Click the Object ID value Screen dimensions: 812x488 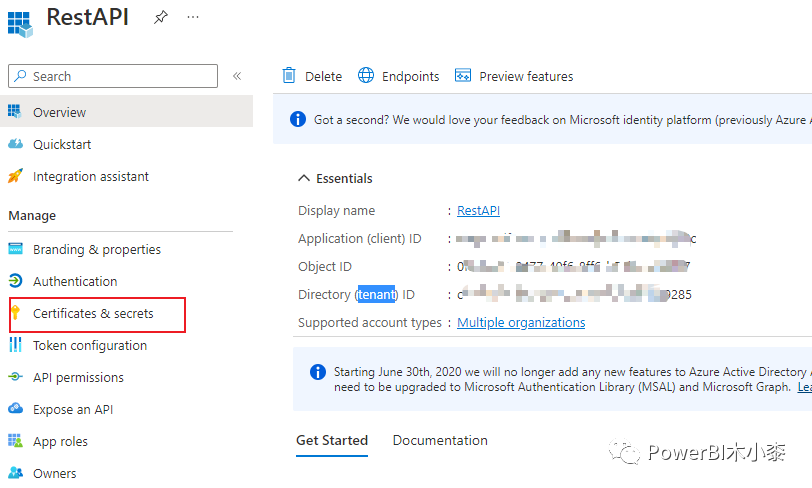(x=573, y=266)
